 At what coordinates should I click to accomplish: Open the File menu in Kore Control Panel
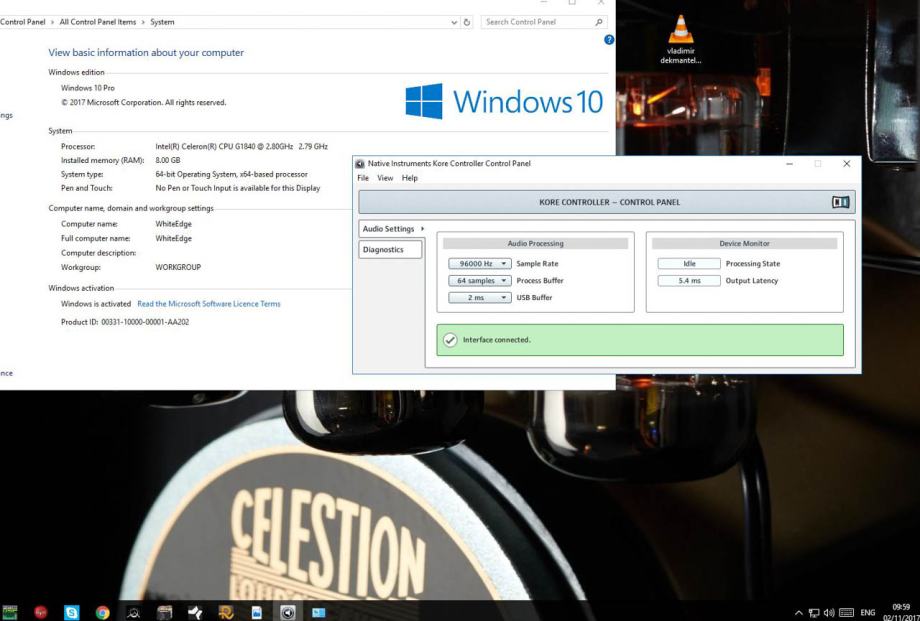(x=363, y=178)
